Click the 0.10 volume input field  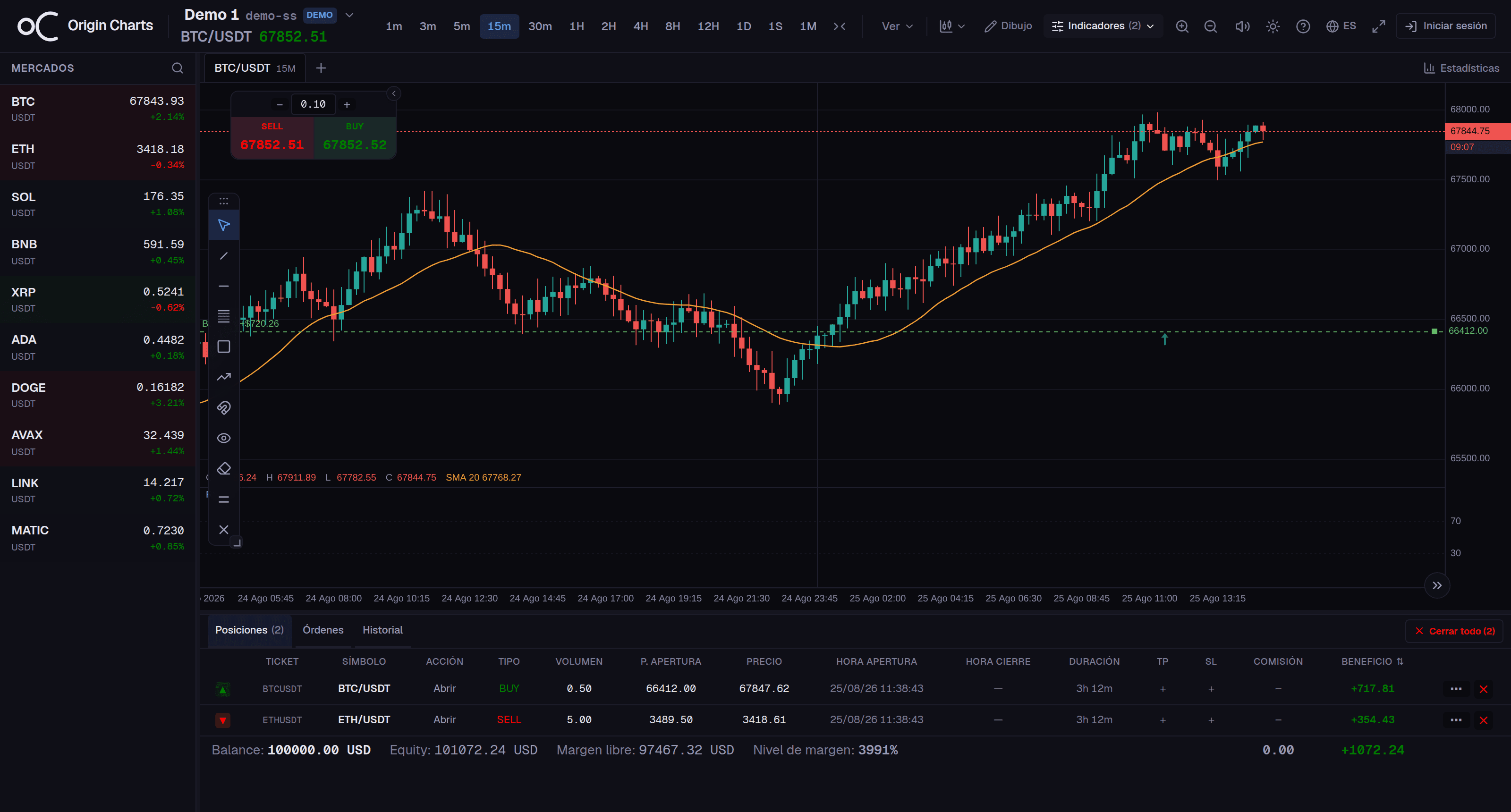pyautogui.click(x=313, y=104)
